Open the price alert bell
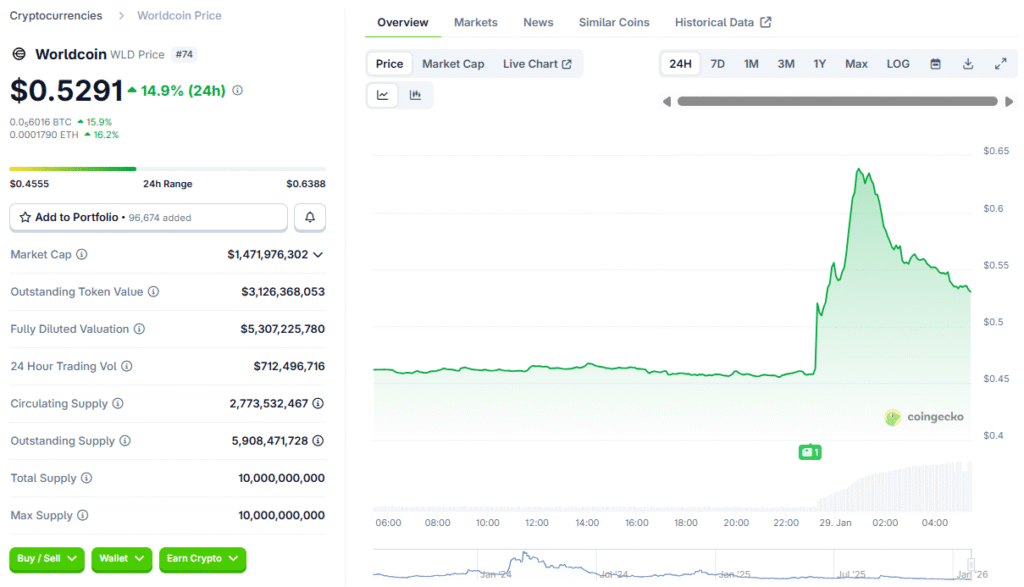Image resolution: width=1024 pixels, height=587 pixels. coord(309,217)
